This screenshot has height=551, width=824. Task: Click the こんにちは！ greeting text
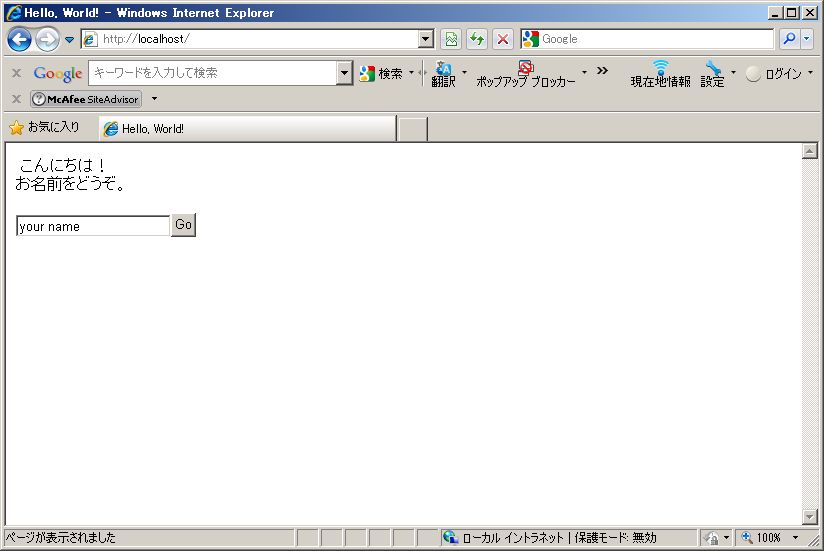point(63,165)
